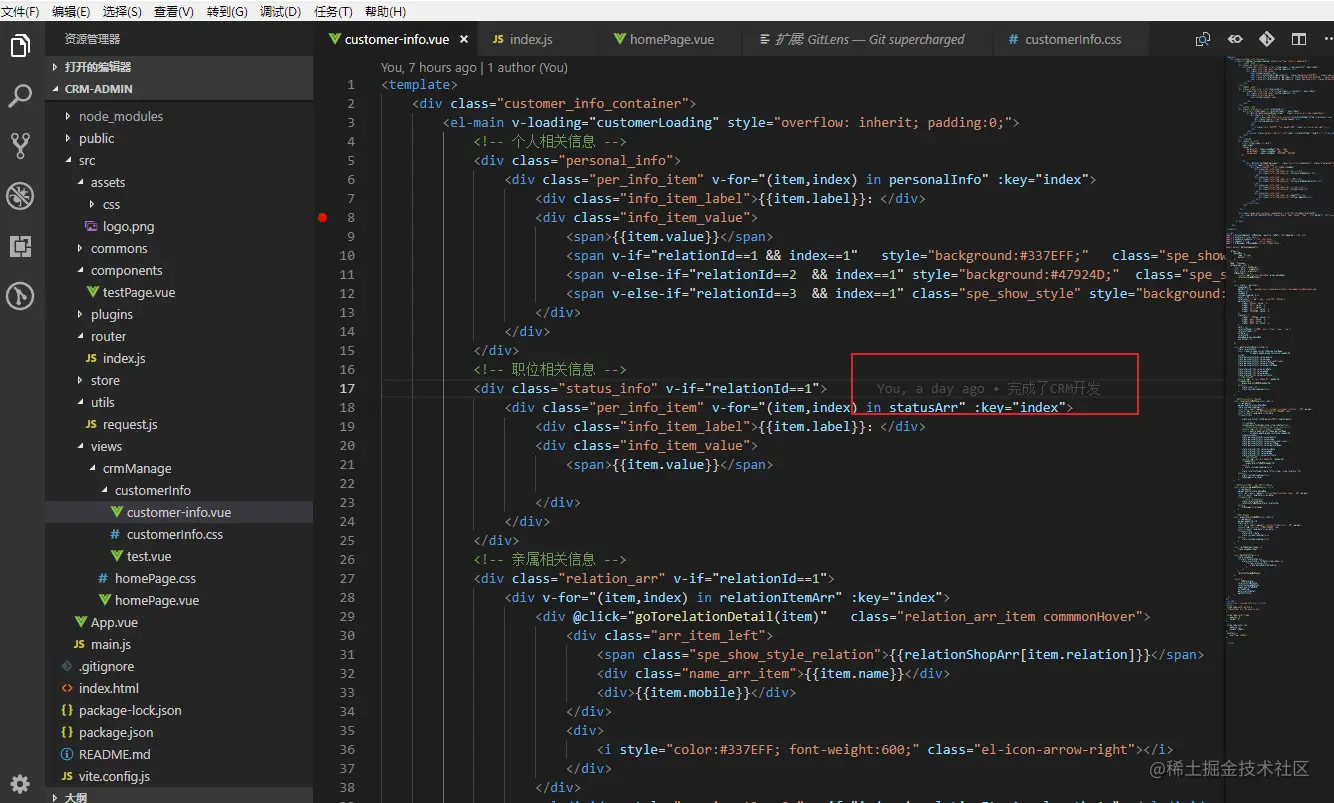Toggle GitLens file blame eye icon
Image resolution: width=1334 pixels, height=803 pixels.
(x=1236, y=40)
